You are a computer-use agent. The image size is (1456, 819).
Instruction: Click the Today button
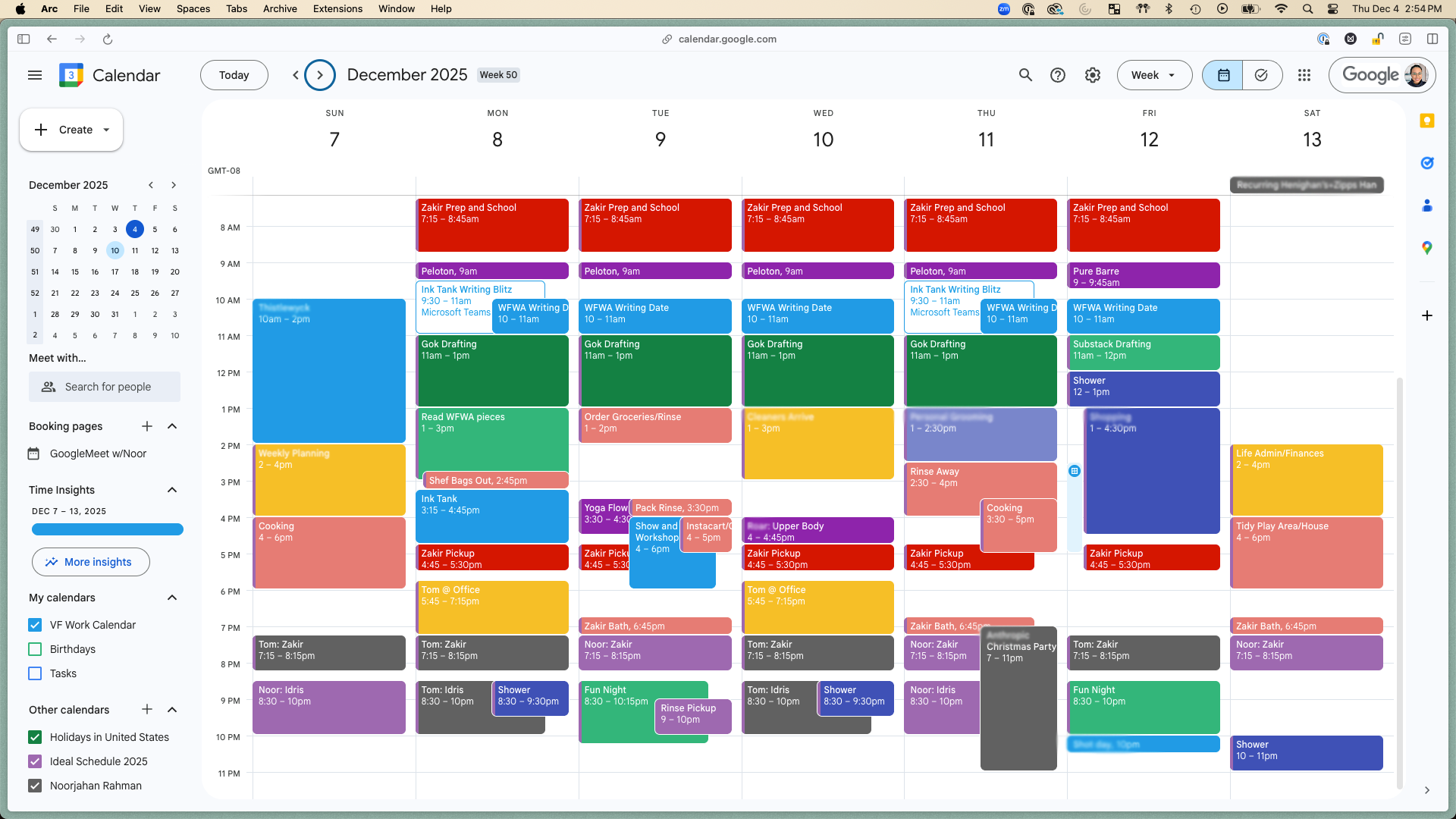tap(234, 75)
